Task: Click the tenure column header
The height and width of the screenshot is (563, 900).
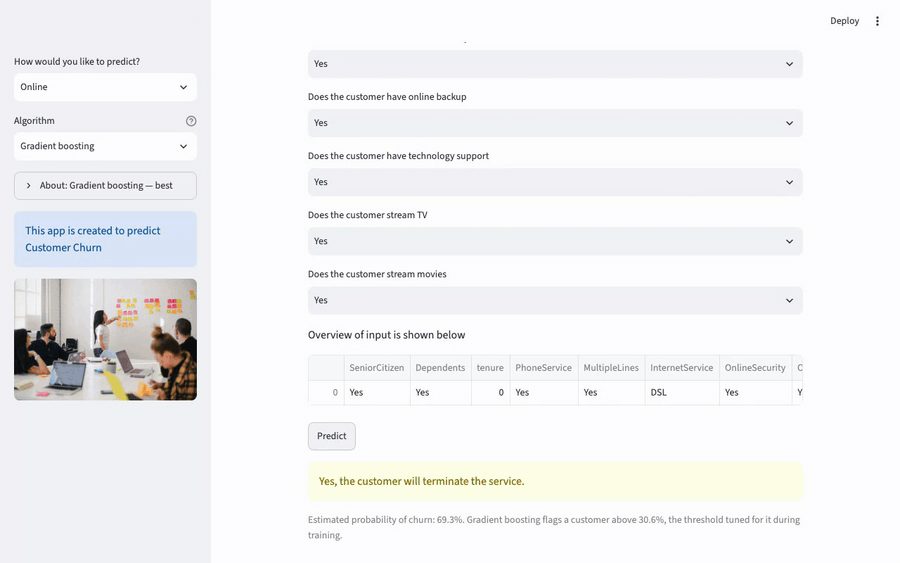Action: click(490, 367)
